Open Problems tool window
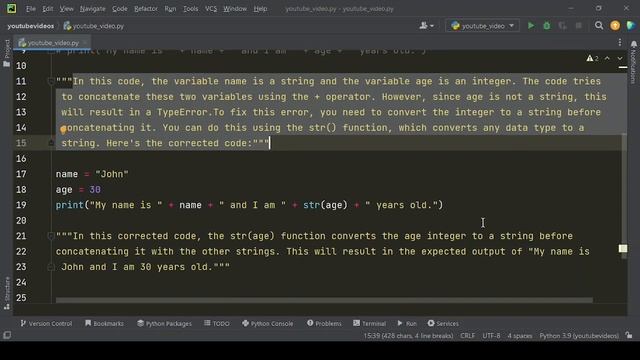Image resolution: width=640 pixels, height=360 pixels. (324, 323)
